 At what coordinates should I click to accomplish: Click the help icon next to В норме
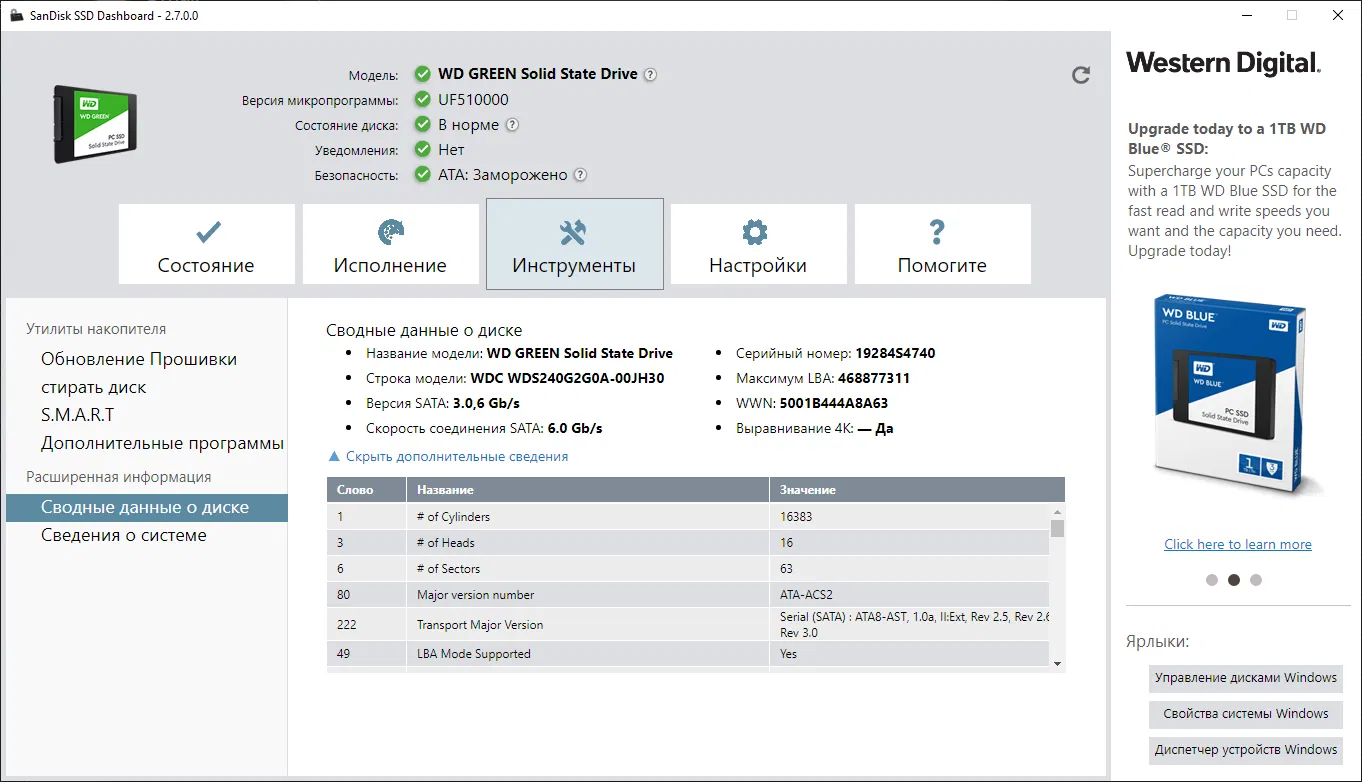(512, 125)
